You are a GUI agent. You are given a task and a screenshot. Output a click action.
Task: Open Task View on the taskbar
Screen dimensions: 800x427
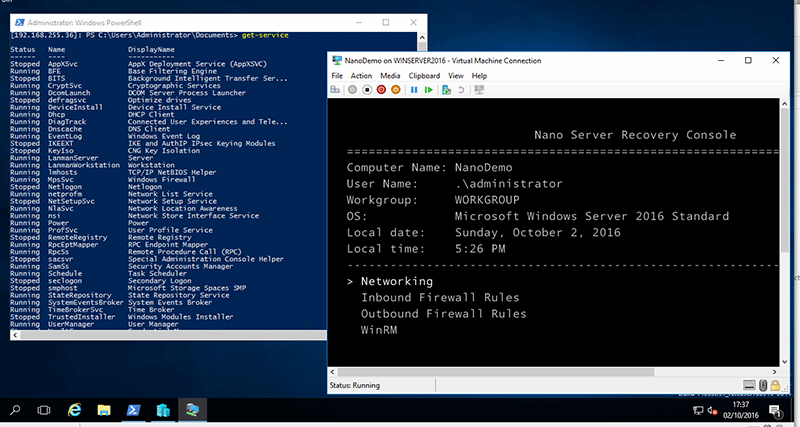click(44, 410)
